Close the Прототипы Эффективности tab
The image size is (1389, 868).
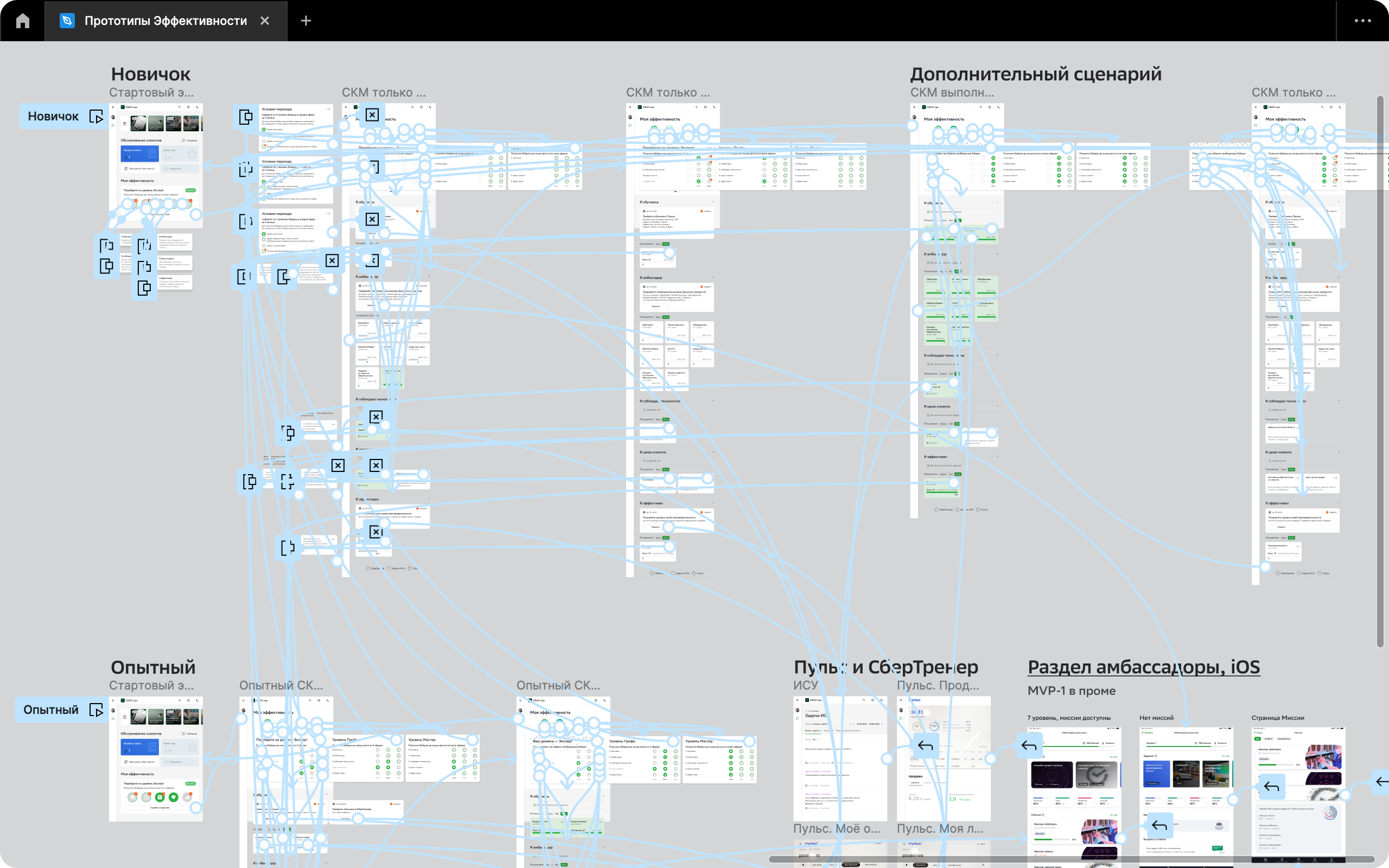pos(265,21)
